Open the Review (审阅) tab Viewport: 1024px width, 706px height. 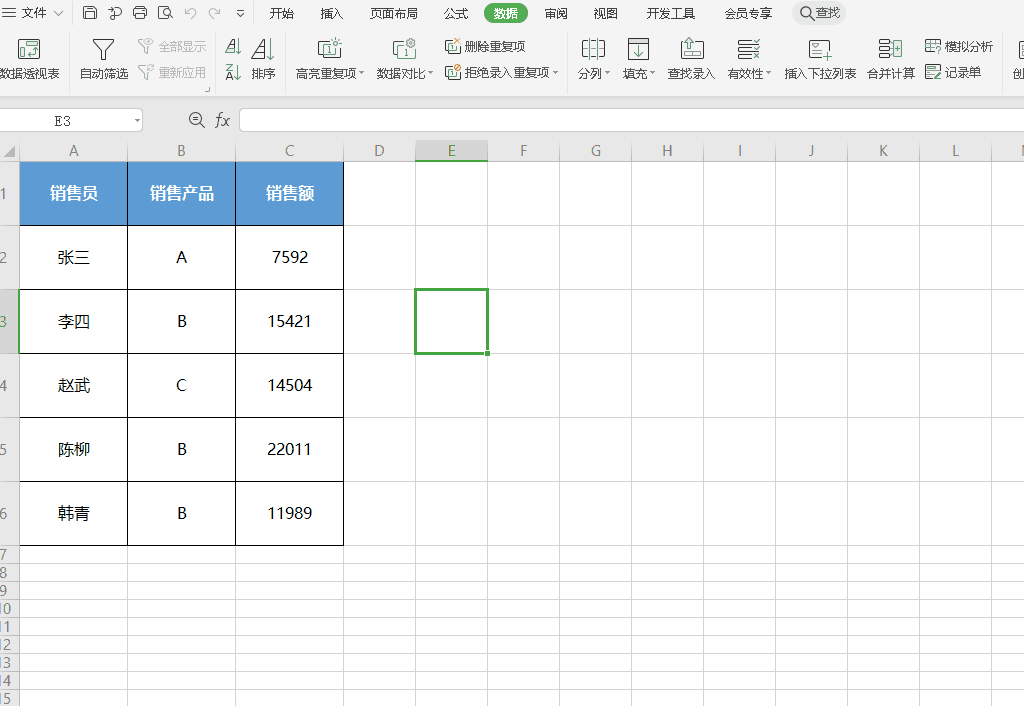[x=556, y=13]
